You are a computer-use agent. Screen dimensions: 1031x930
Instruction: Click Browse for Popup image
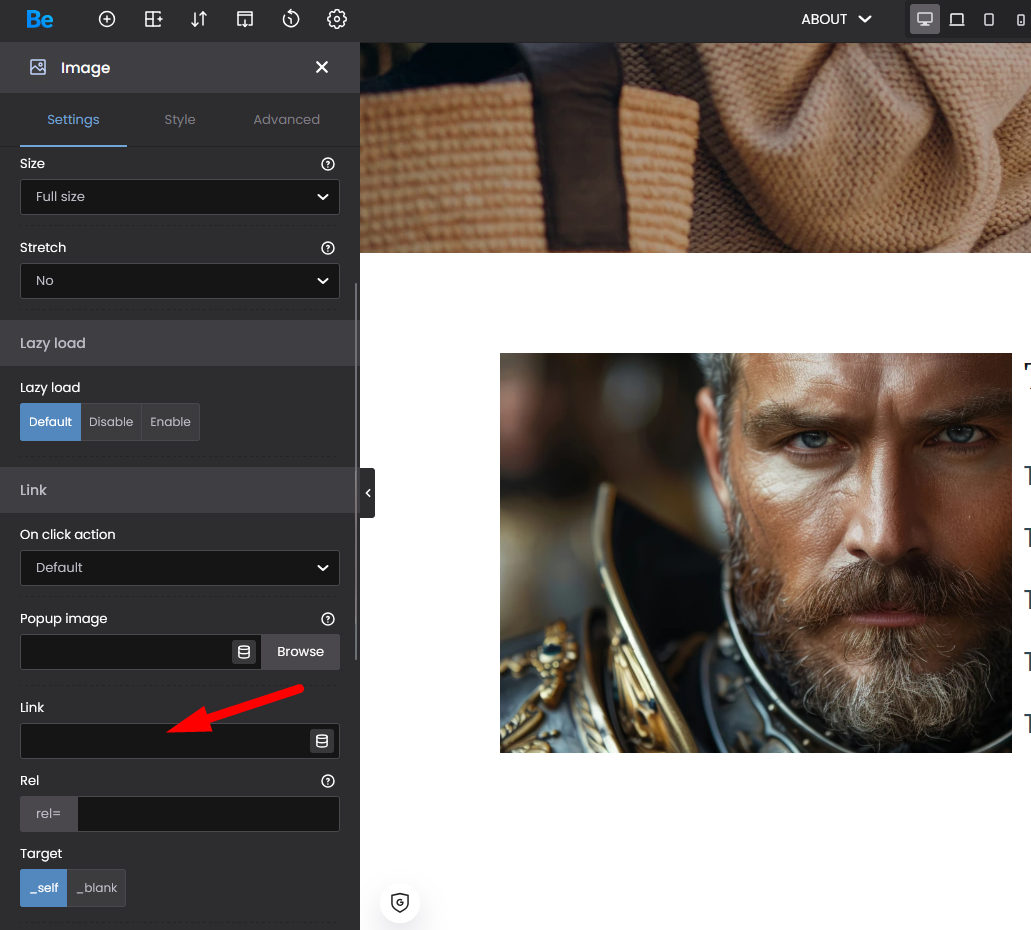[x=300, y=652]
